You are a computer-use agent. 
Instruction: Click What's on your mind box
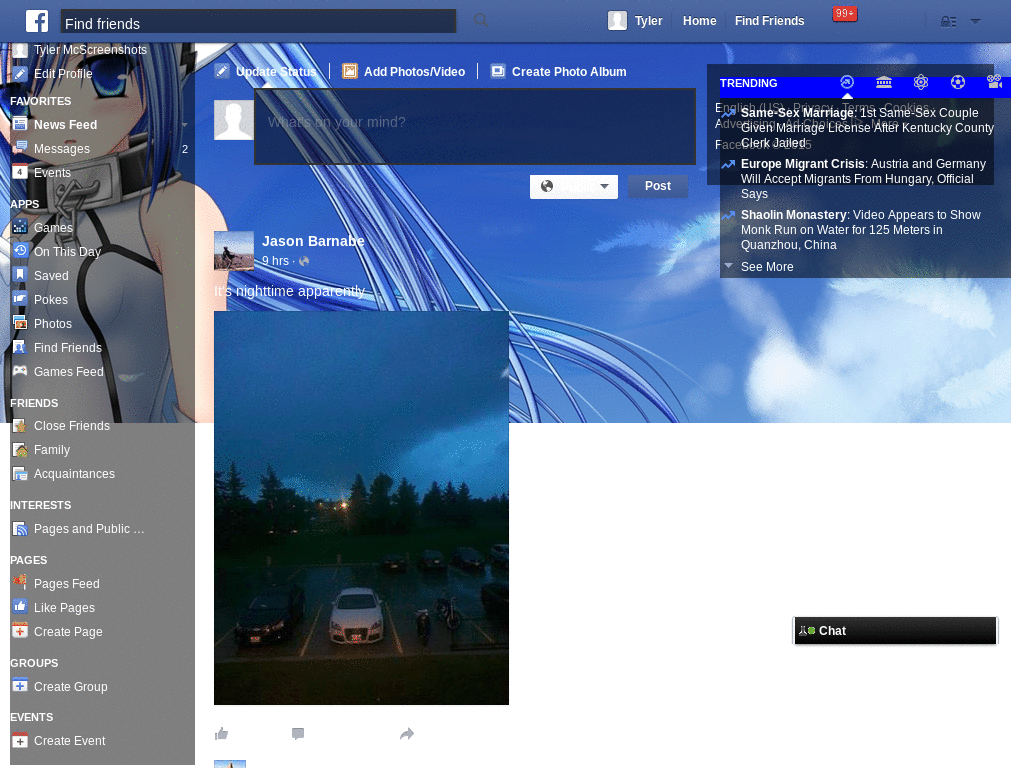click(x=475, y=127)
